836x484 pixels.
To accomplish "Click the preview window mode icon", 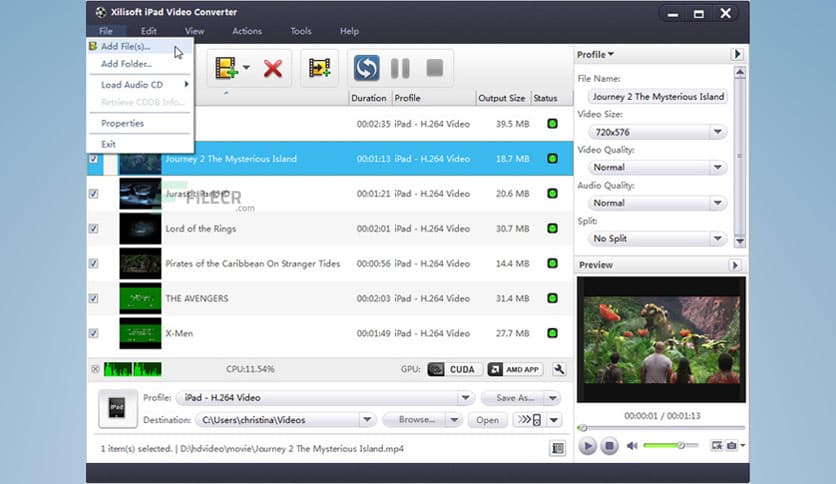I will pyautogui.click(x=717, y=445).
